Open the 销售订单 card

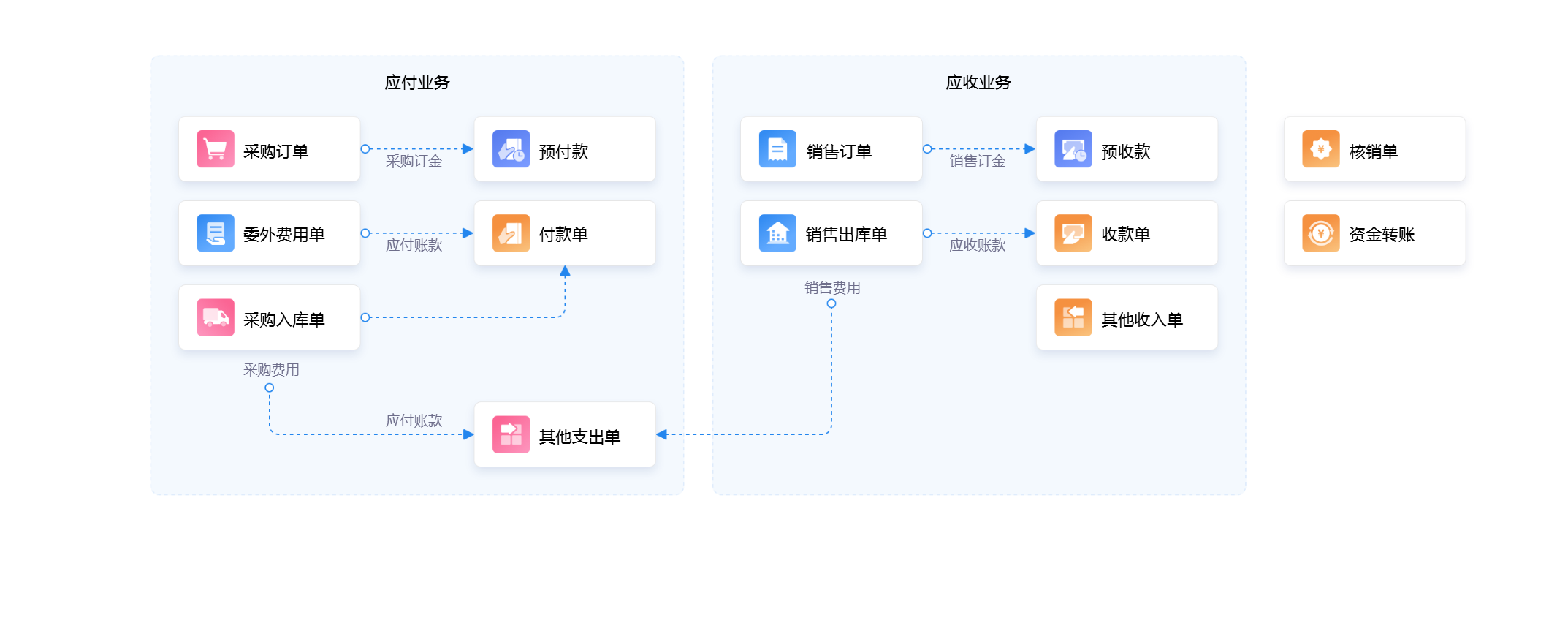click(831, 149)
